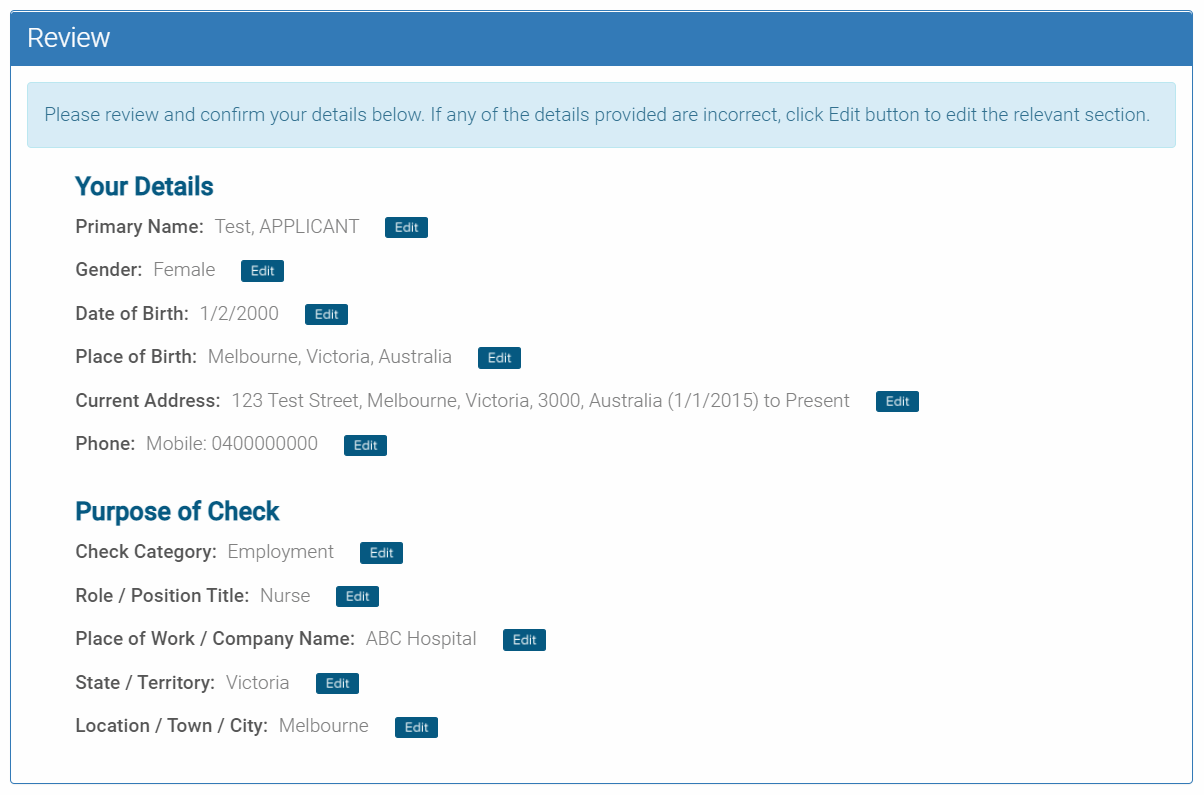Image resolution: width=1204 pixels, height=795 pixels.
Task: Click the Victoria state value
Action: click(257, 682)
